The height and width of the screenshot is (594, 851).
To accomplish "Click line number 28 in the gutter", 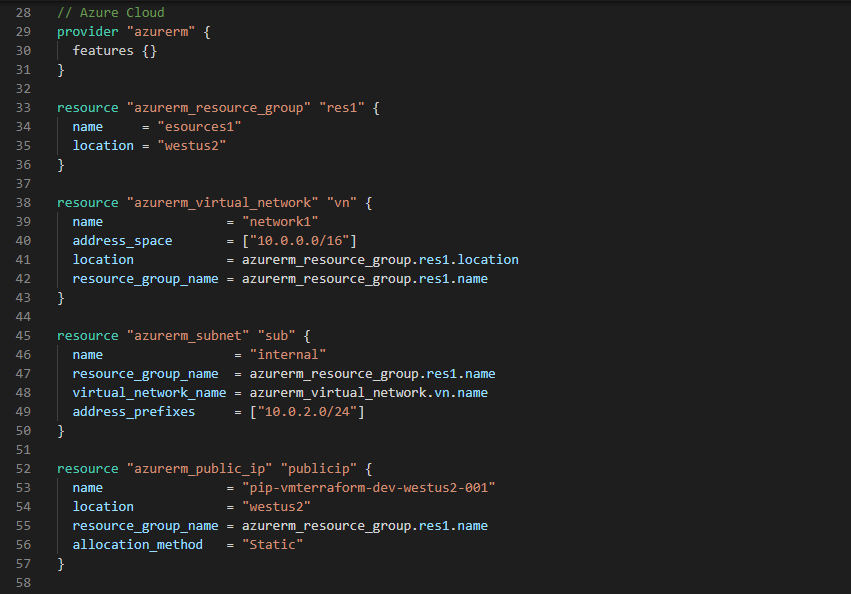I will pos(22,13).
